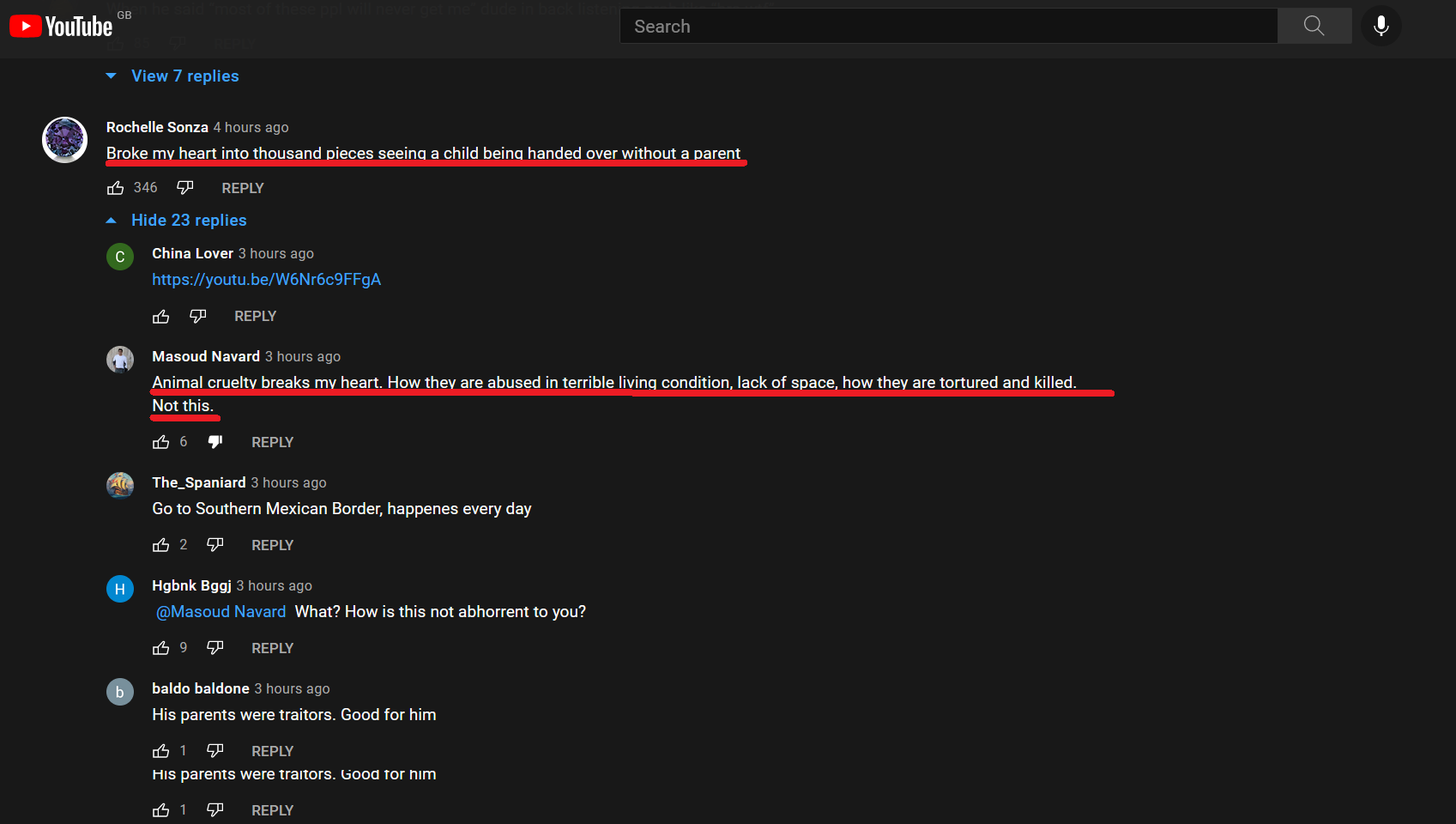Dislike Rochelle Sonza's comment
1456x824 pixels.
(x=185, y=187)
